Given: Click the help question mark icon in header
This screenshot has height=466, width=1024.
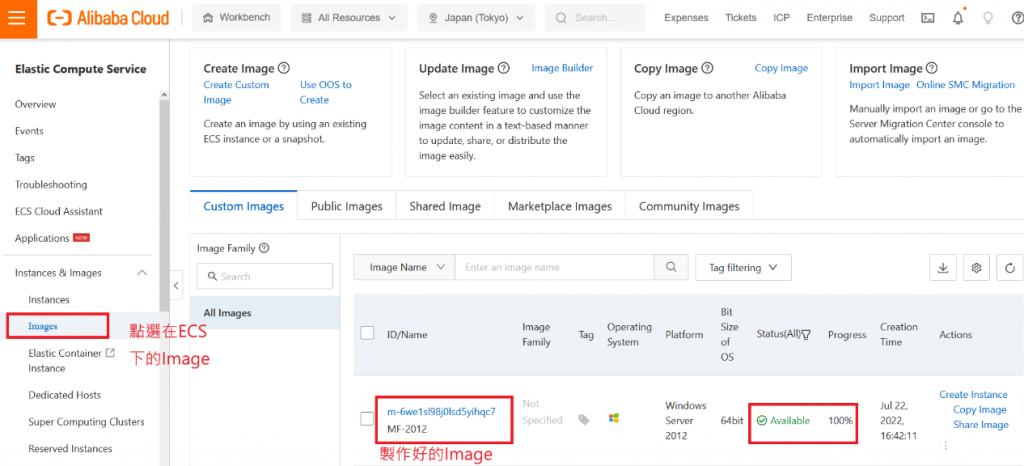Looking at the screenshot, I should pos(1017,18).
